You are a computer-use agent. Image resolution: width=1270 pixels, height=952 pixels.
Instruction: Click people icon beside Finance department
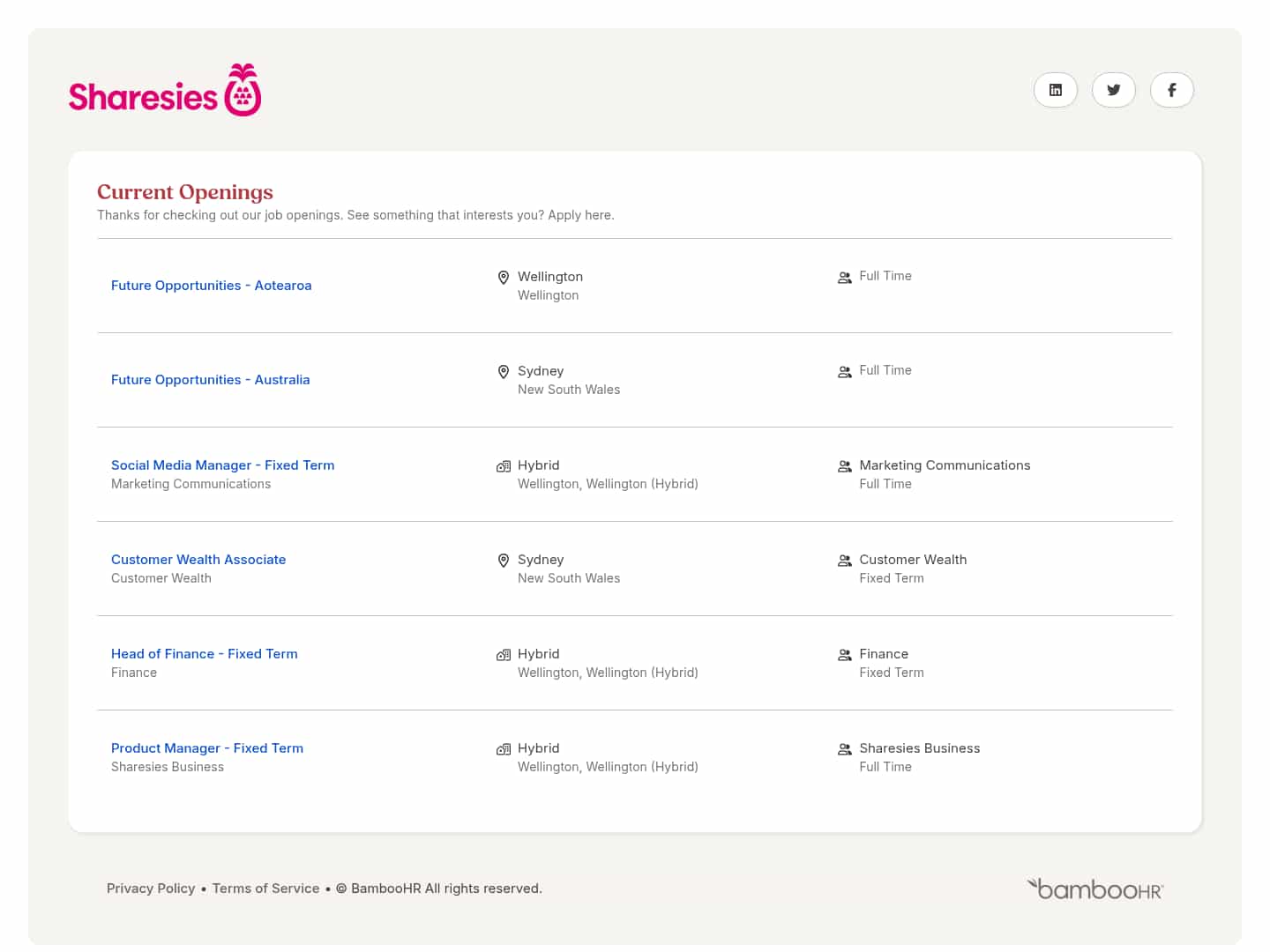click(x=844, y=655)
